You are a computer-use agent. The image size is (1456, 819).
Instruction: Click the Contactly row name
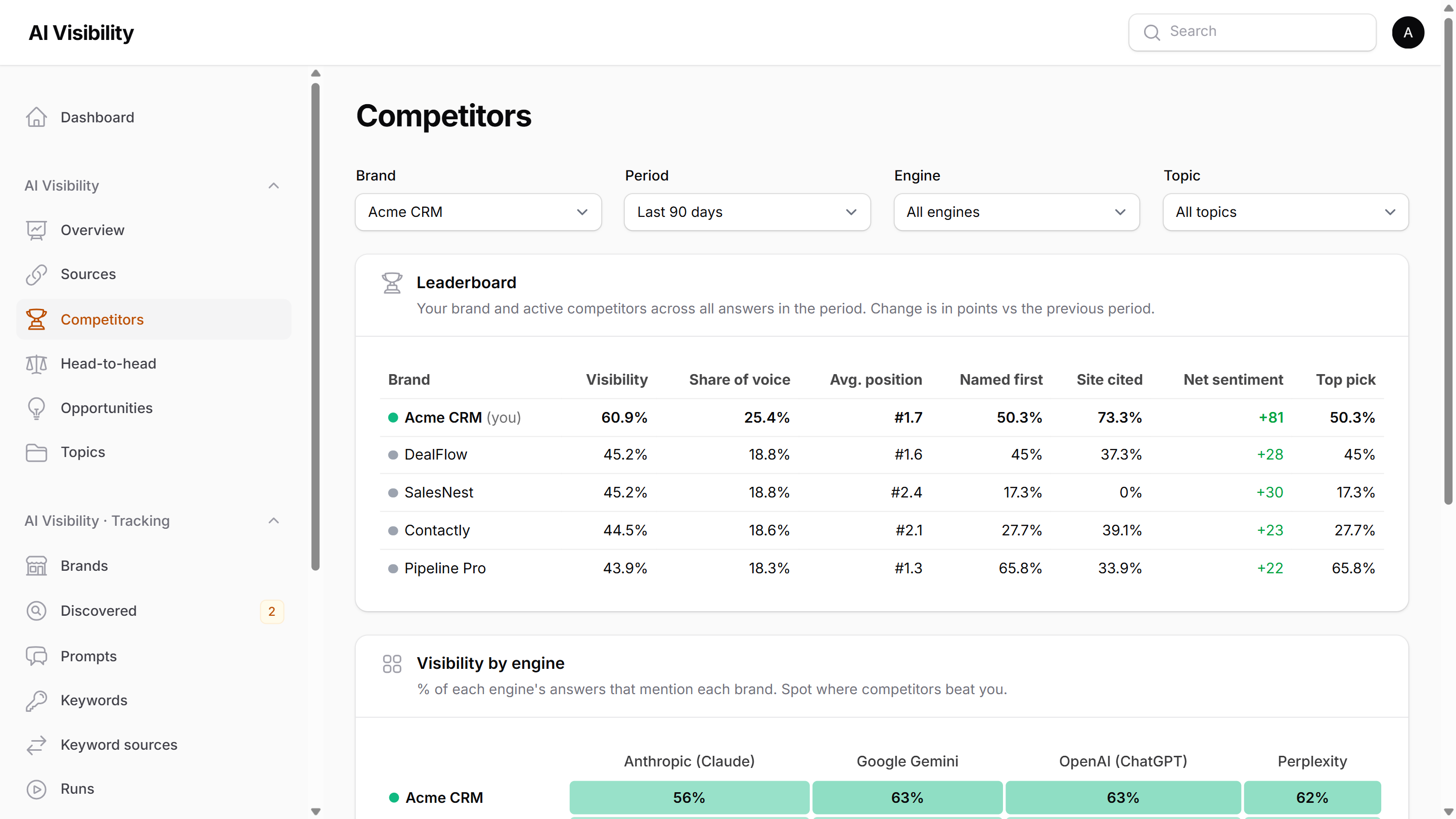(437, 531)
